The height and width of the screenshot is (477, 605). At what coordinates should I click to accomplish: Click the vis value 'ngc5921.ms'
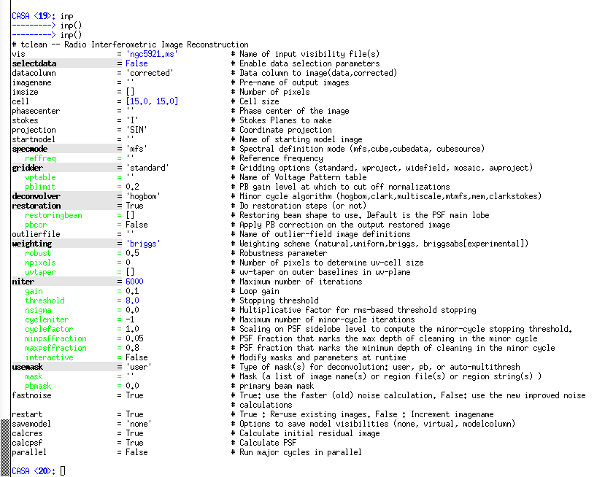click(x=152, y=54)
